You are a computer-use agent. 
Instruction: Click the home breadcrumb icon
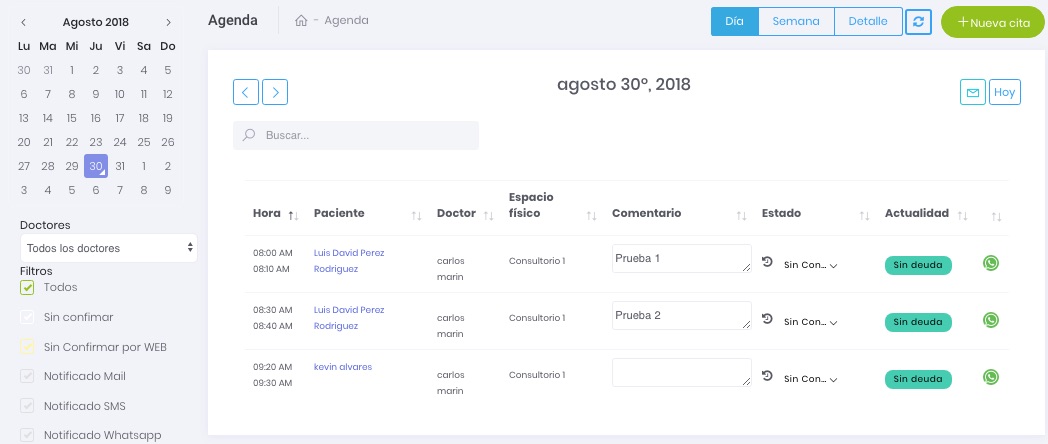301,21
